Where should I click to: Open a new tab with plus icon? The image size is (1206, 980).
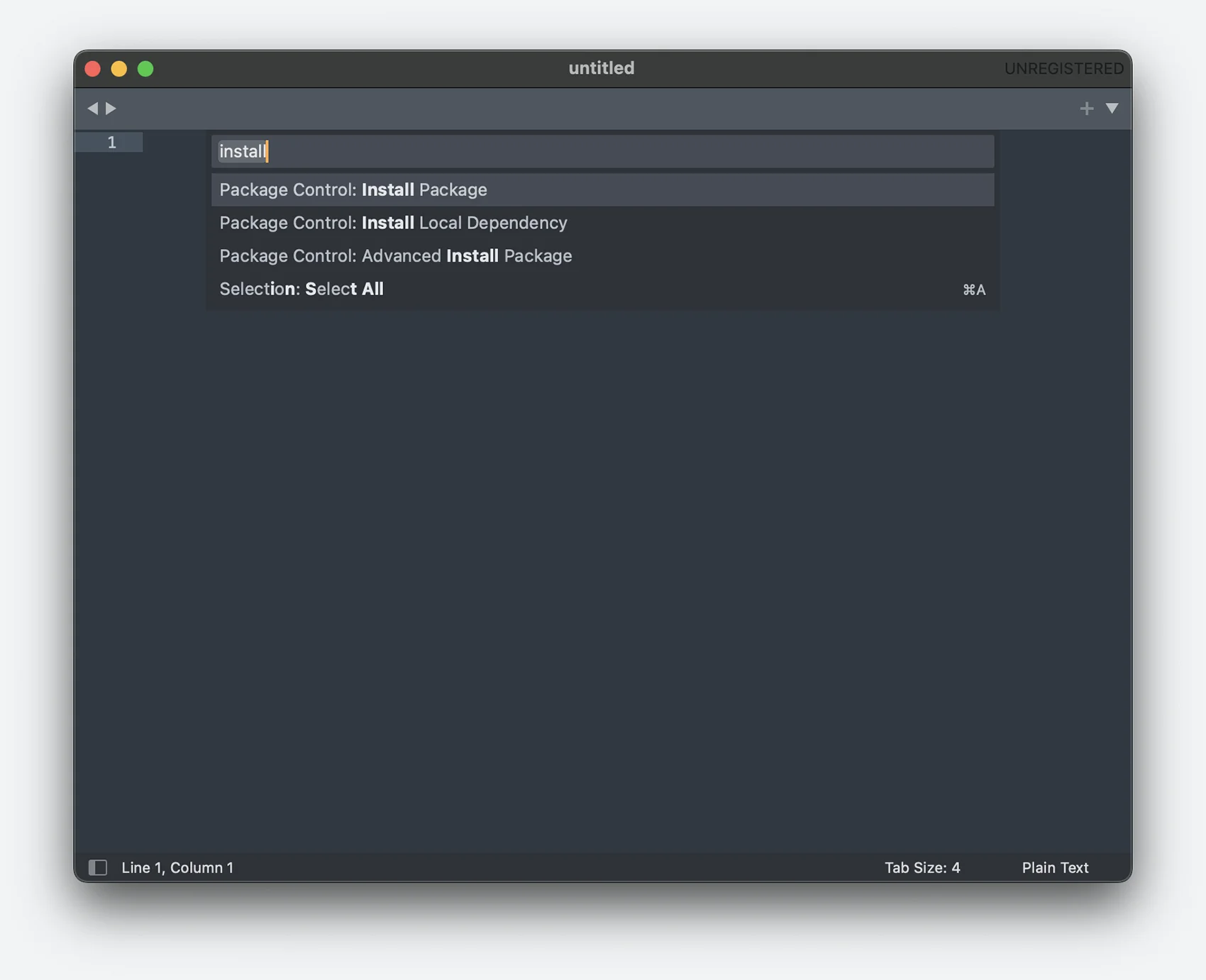click(x=1086, y=109)
